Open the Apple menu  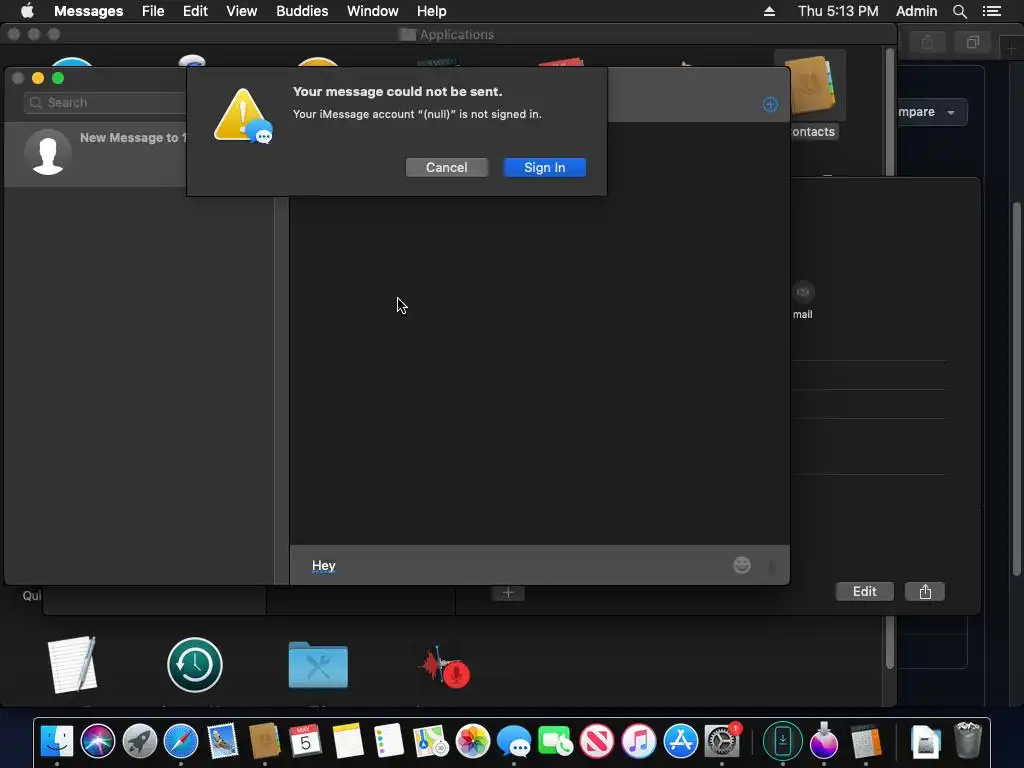click(x=27, y=11)
